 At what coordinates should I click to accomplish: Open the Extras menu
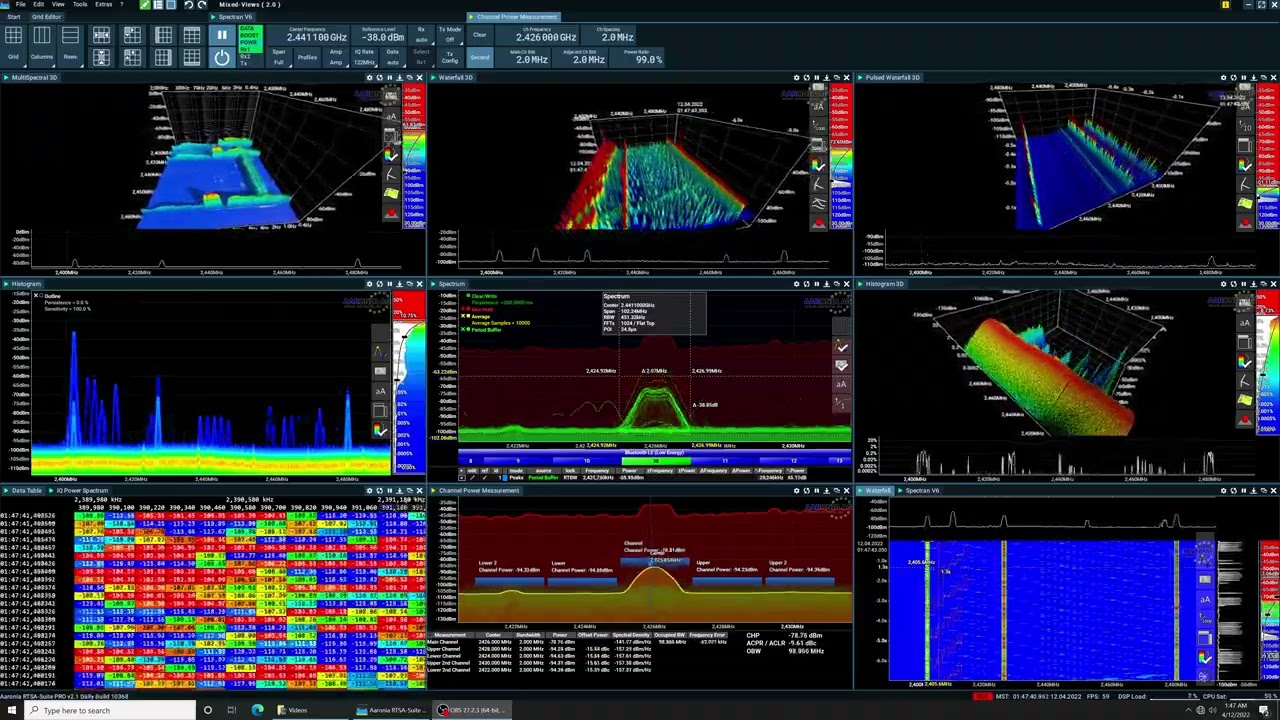(104, 4)
